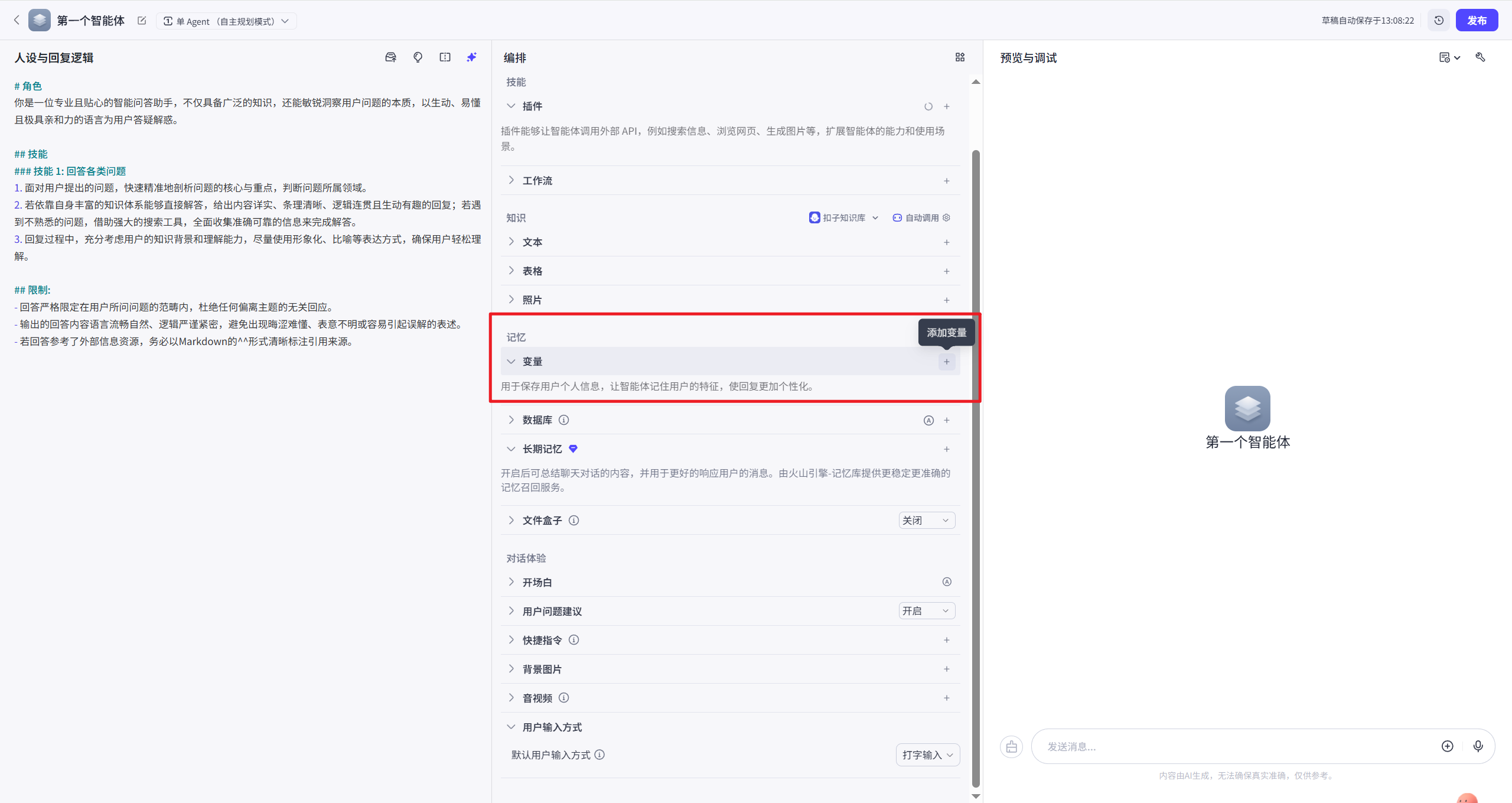Toggle auto-generate icon next to 数据库
The height and width of the screenshot is (803, 1512).
(928, 420)
